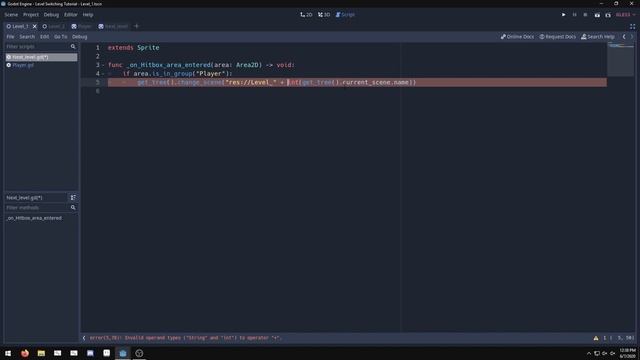
Task: Toggle distraction-free mode
Action: [632, 27]
